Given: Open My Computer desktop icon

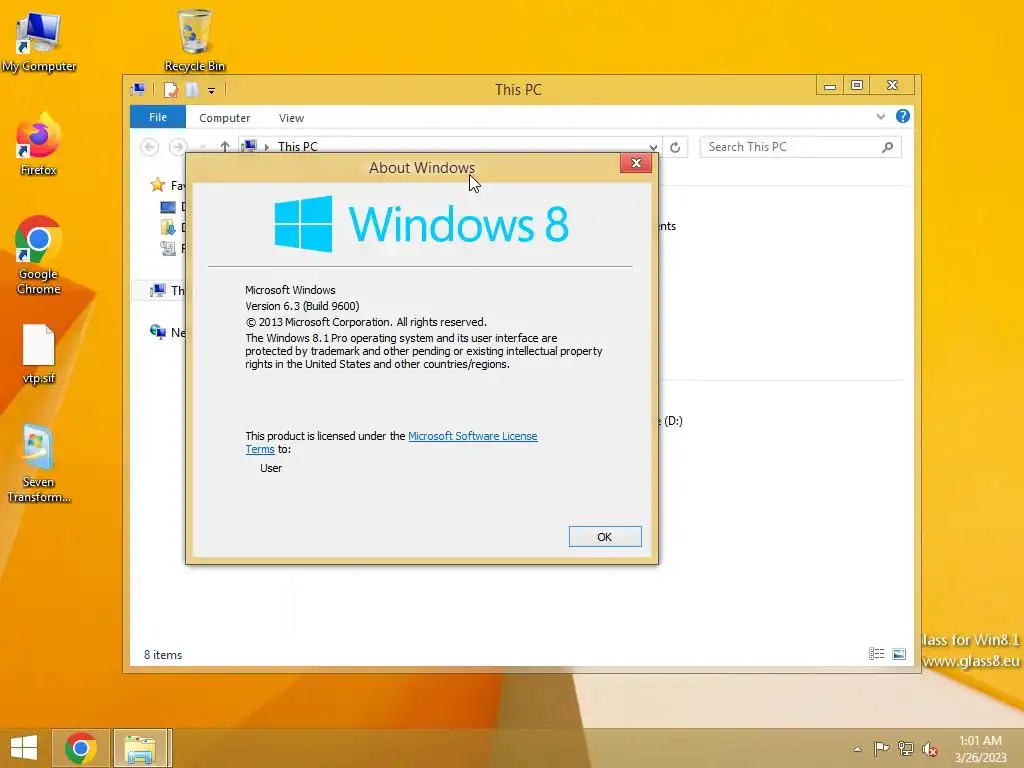Looking at the screenshot, I should point(39,40).
